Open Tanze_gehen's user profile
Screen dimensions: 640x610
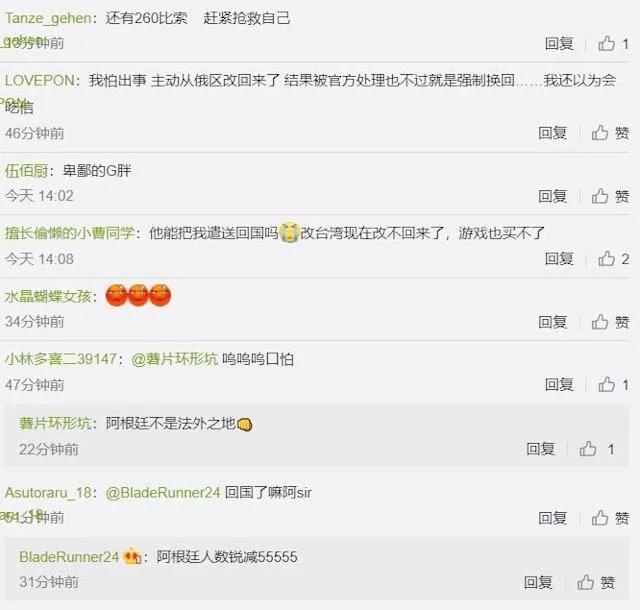tap(48, 18)
